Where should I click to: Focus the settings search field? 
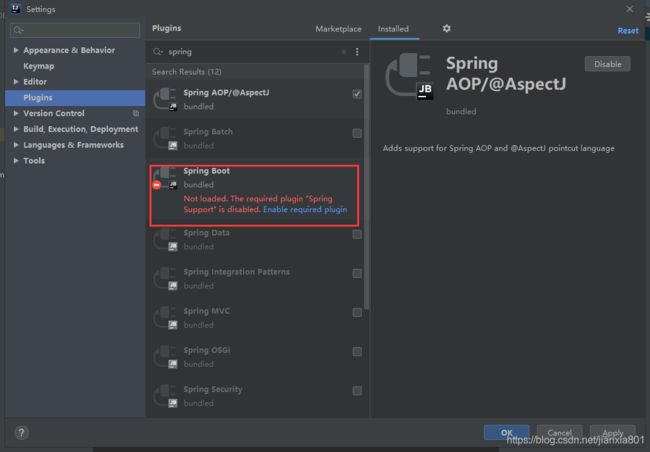(75, 30)
